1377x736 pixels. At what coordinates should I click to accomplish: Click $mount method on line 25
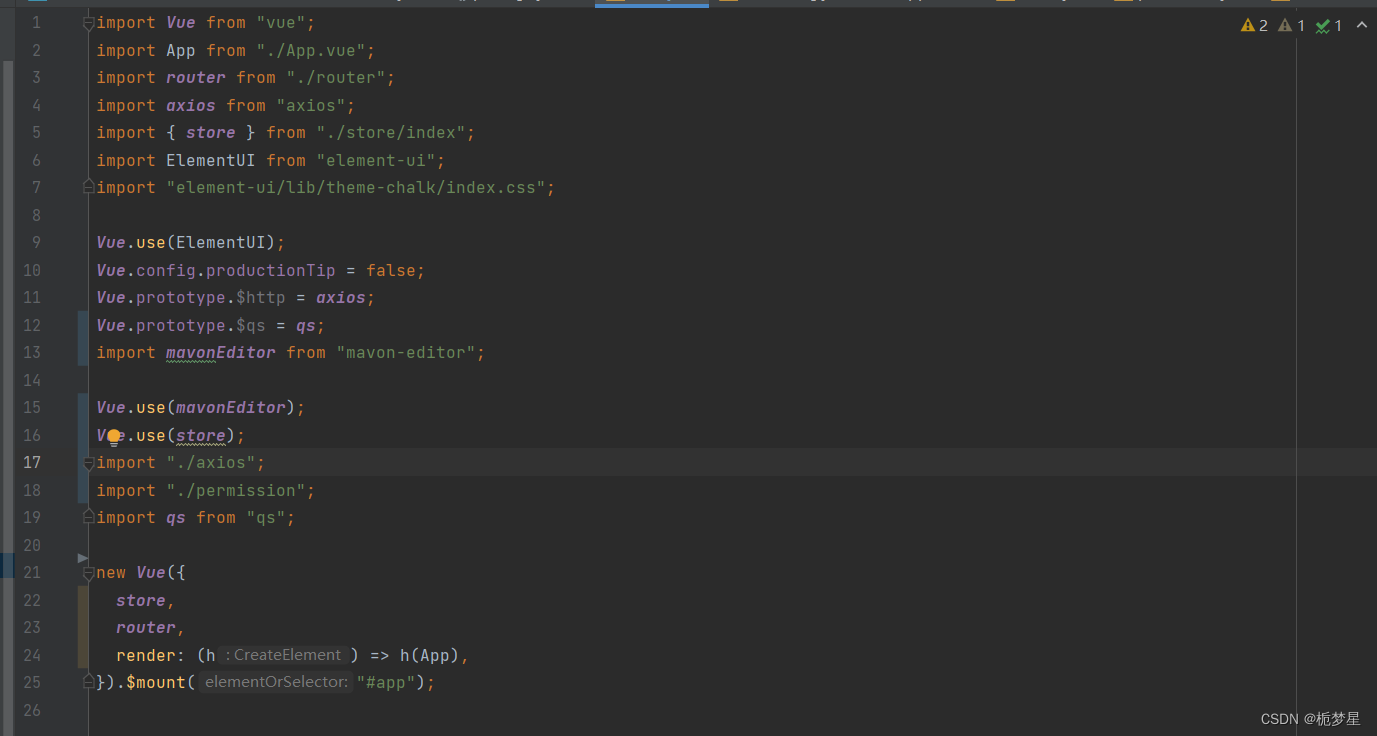coord(156,683)
